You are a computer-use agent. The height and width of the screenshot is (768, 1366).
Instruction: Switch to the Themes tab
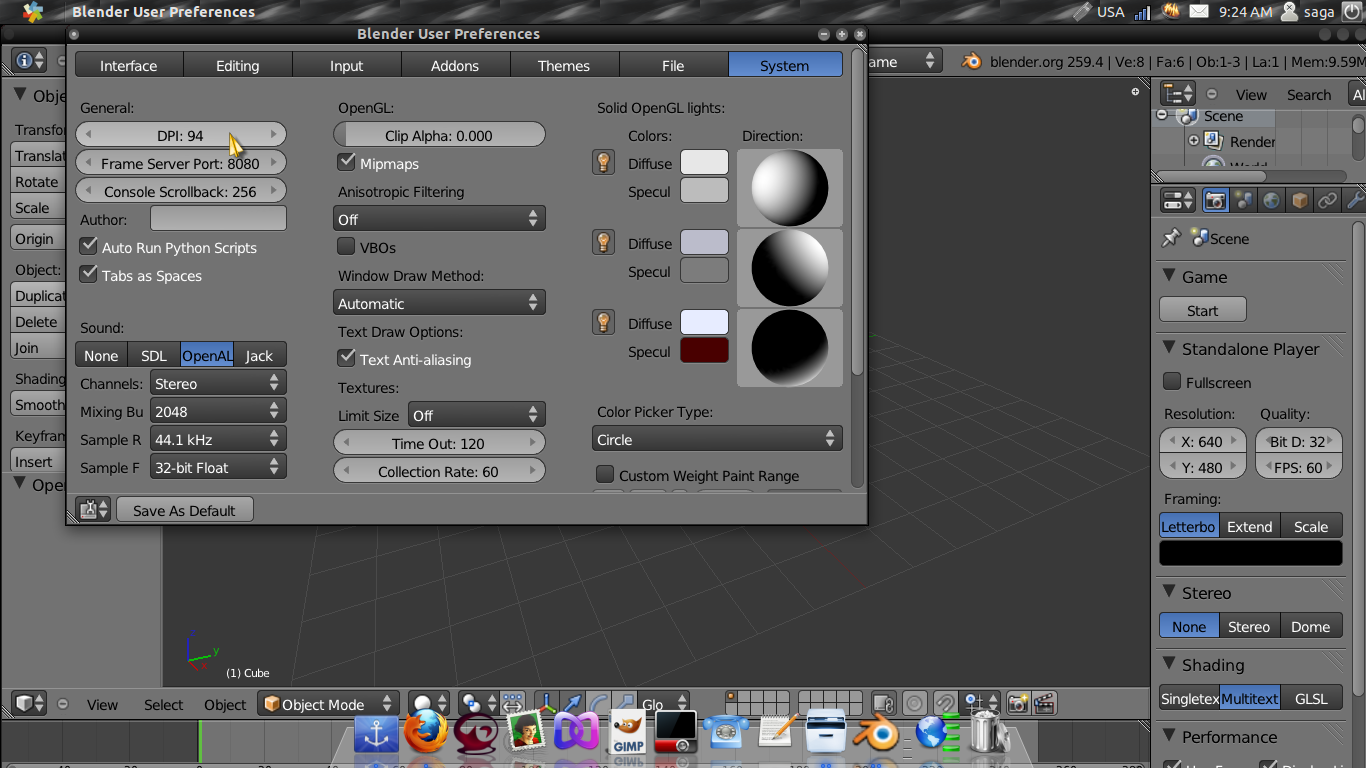coord(565,65)
